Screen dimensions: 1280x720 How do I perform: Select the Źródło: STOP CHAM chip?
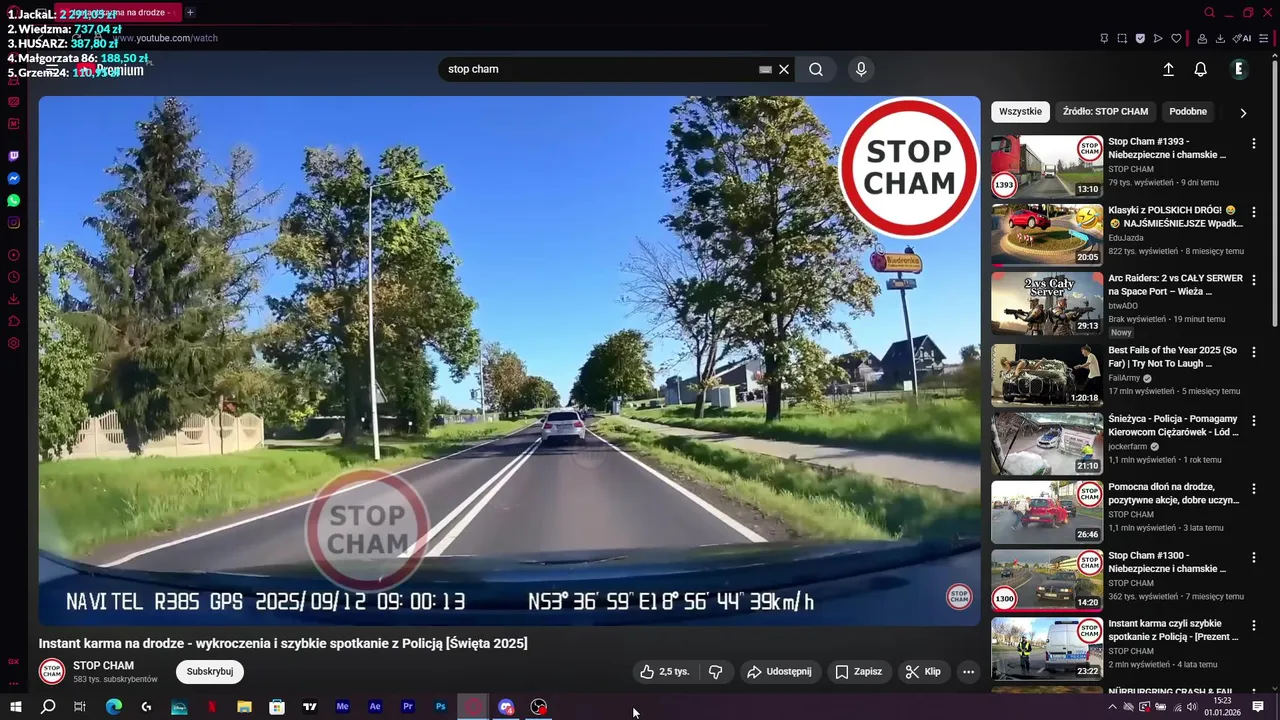click(x=1105, y=111)
